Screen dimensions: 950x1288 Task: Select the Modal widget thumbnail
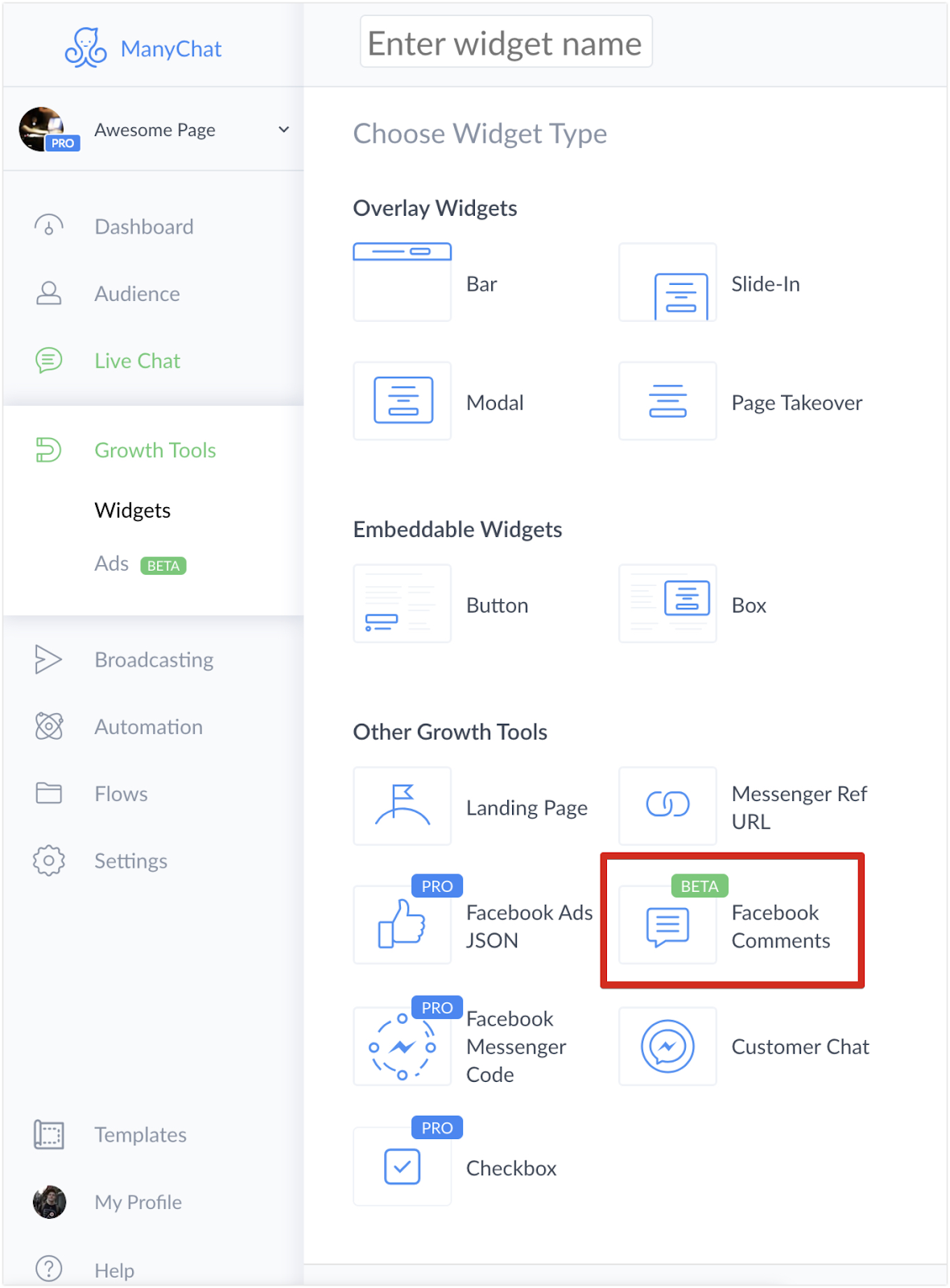pos(403,400)
